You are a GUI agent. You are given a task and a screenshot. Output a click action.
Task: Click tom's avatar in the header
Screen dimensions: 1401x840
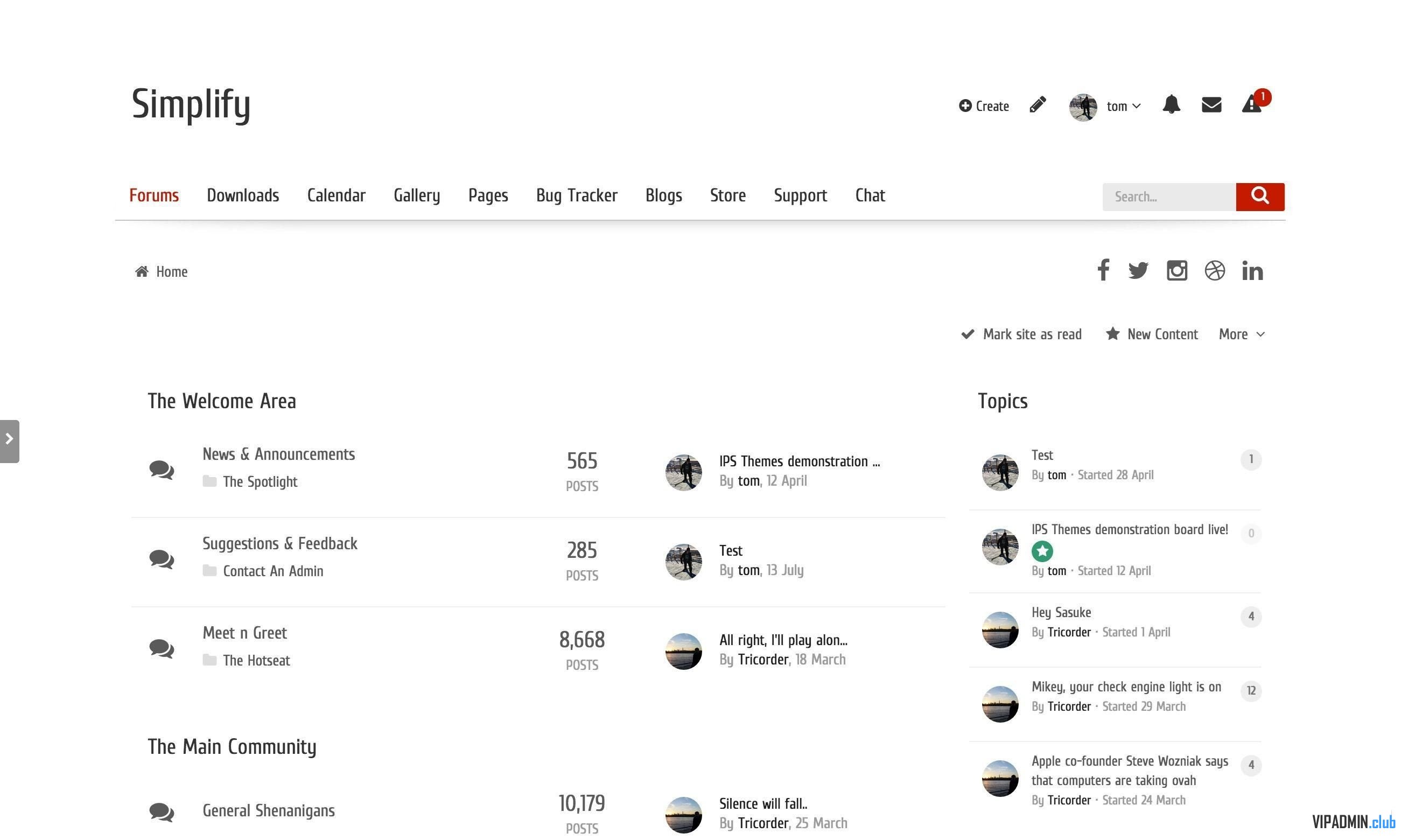click(1082, 107)
